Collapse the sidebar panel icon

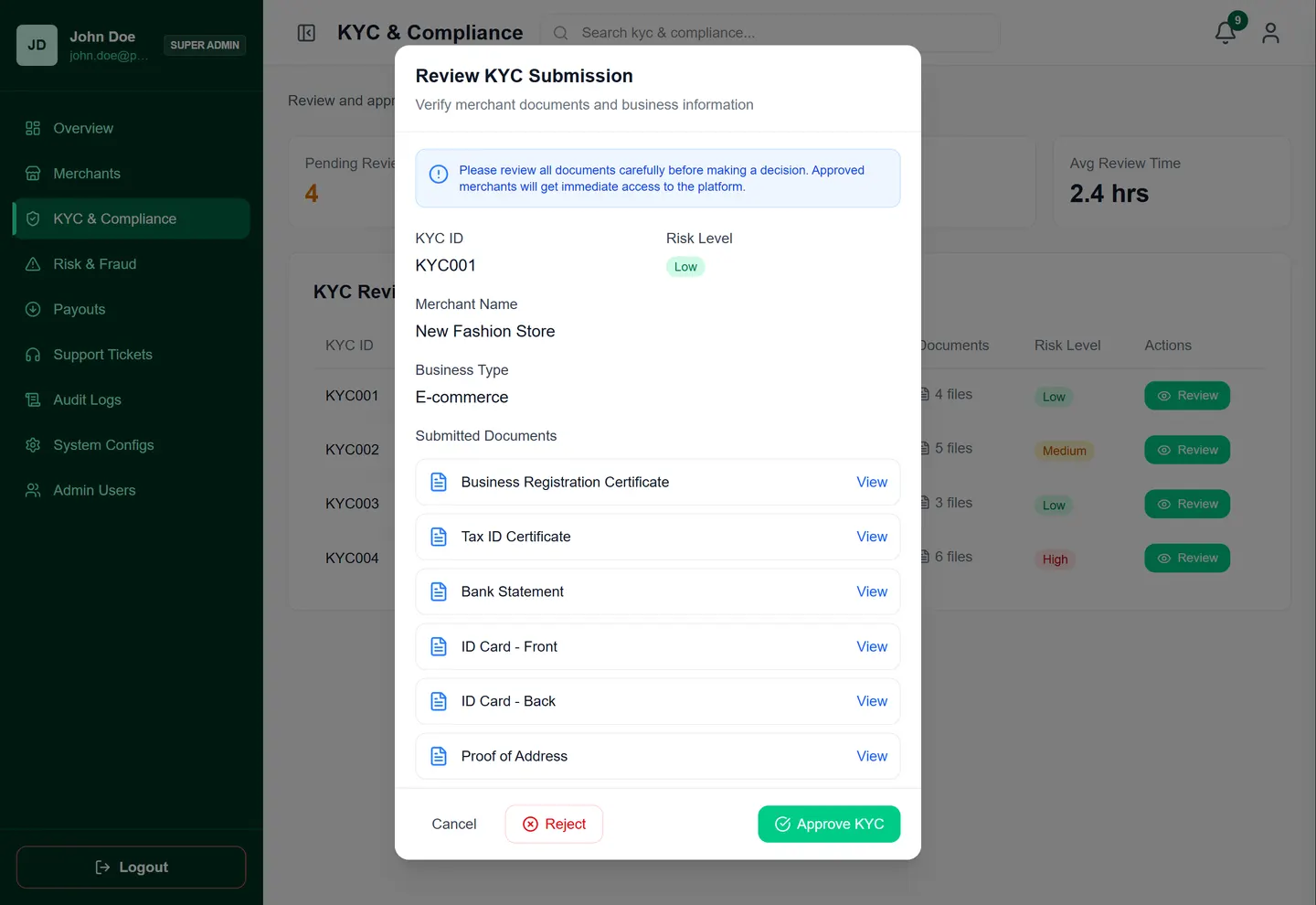click(306, 33)
